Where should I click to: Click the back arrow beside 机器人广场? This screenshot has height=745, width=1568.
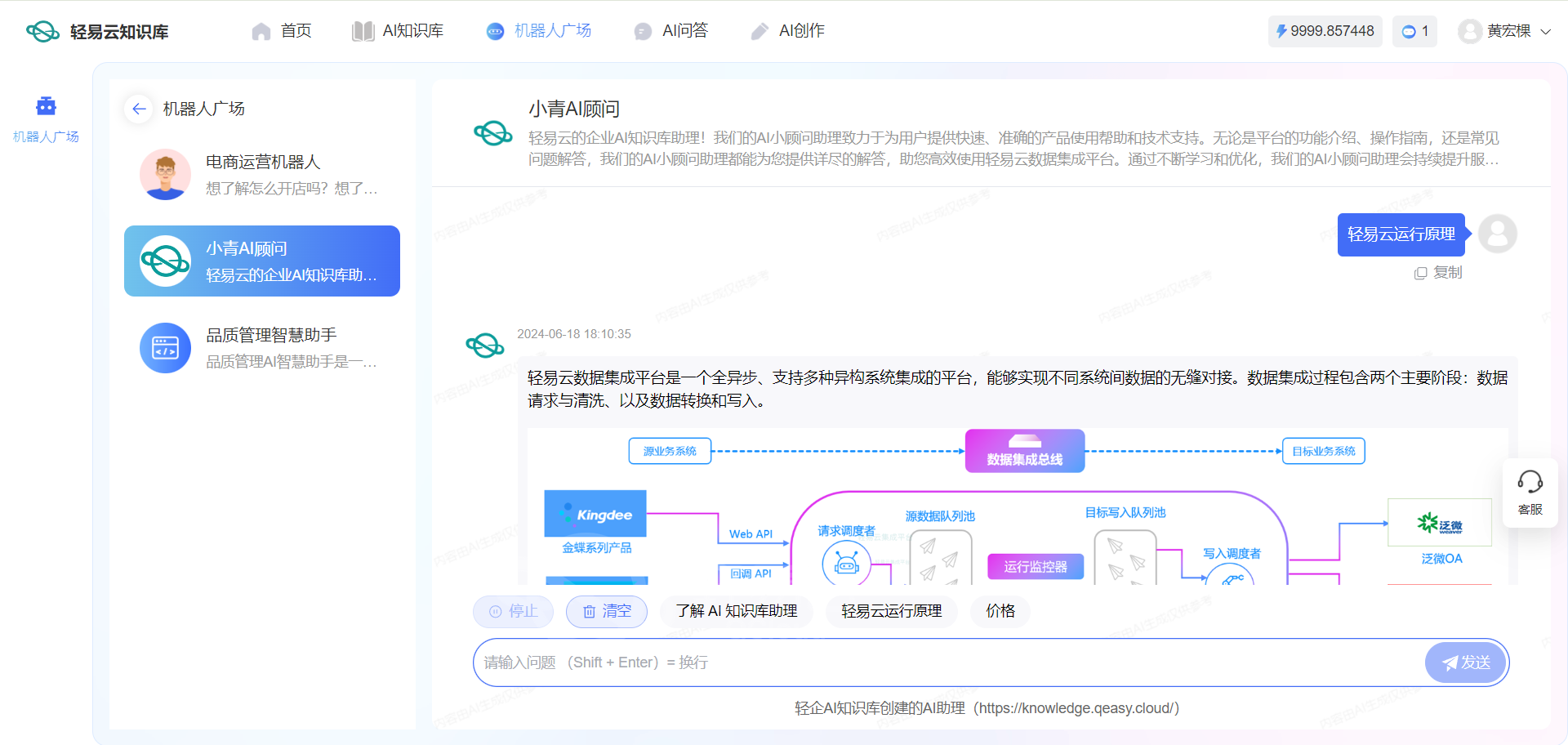pos(139,109)
